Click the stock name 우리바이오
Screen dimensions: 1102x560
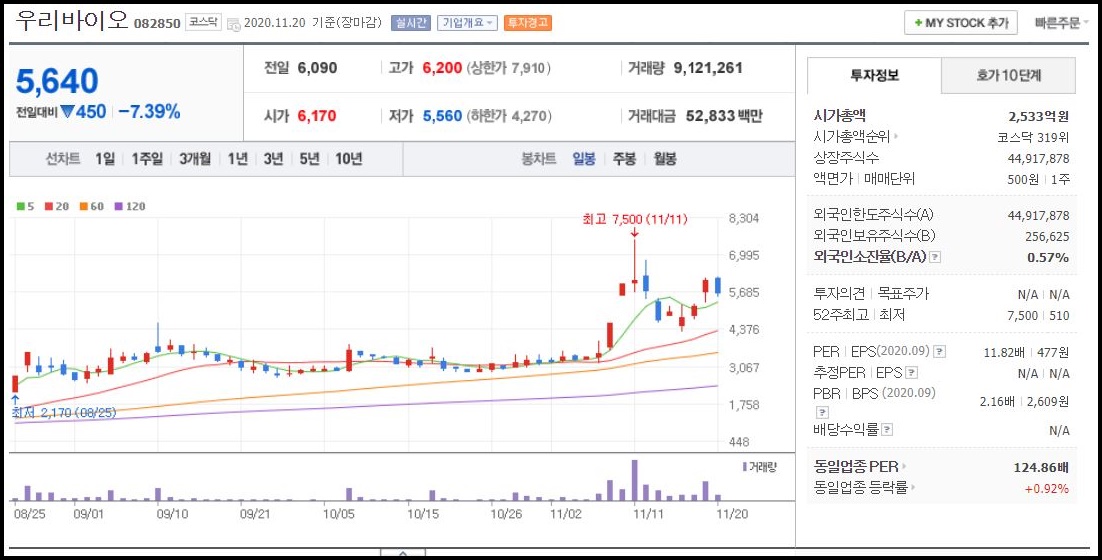pyautogui.click(x=72, y=21)
